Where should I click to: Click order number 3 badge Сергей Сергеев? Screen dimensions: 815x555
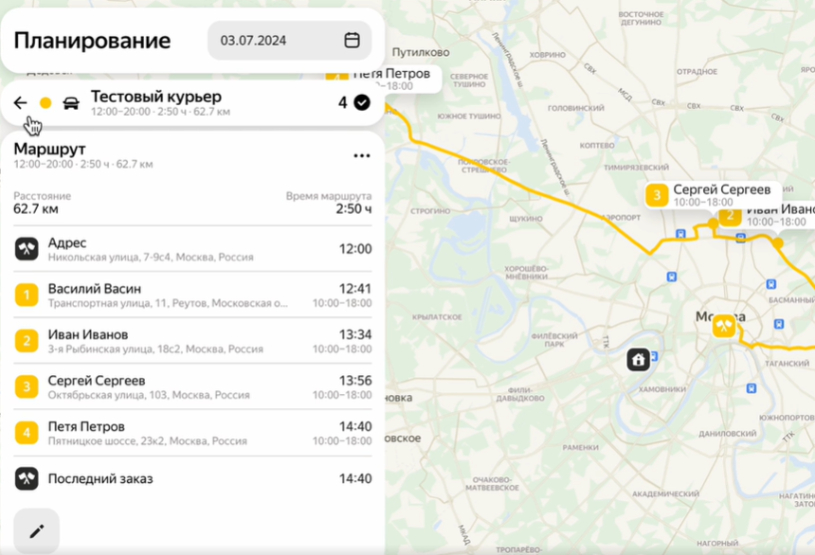[27, 387]
